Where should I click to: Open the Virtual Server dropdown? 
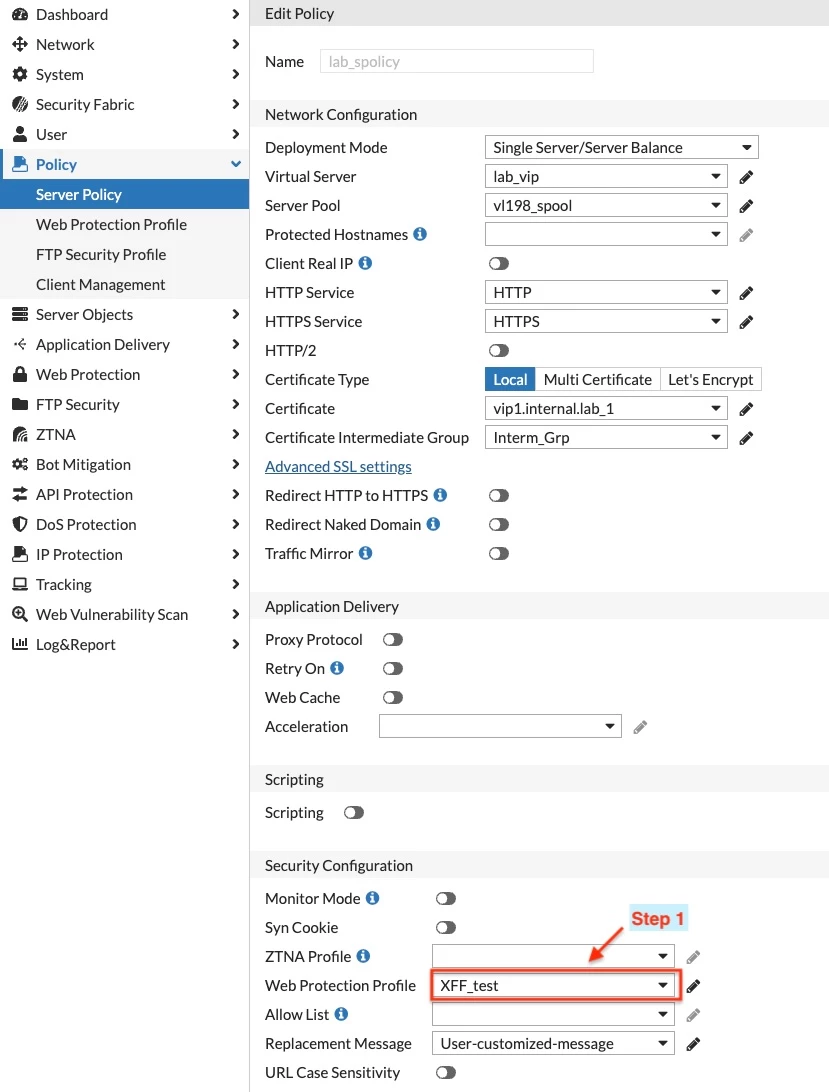(x=606, y=176)
